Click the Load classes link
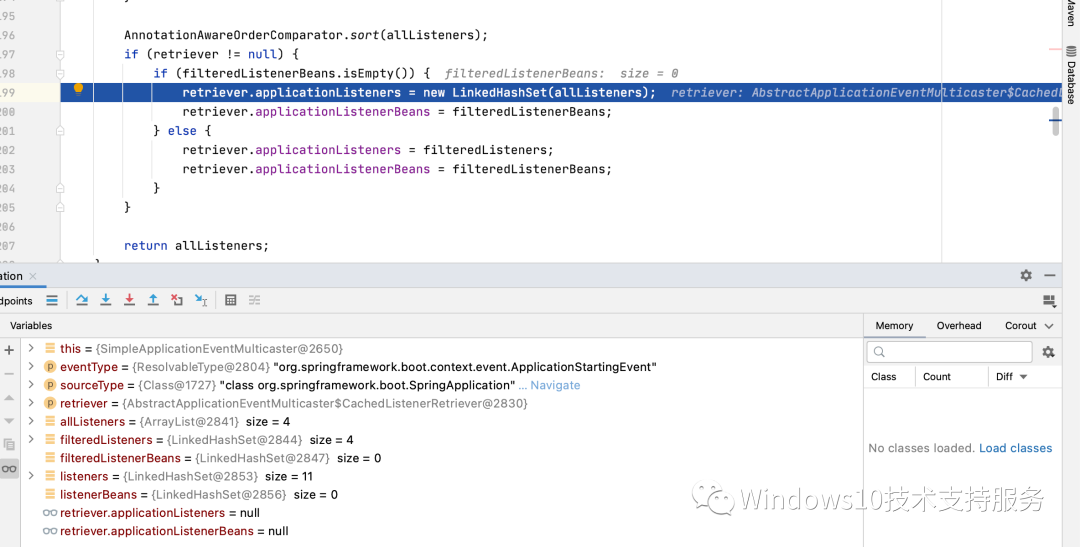The width and height of the screenshot is (1080, 547). (x=1015, y=448)
